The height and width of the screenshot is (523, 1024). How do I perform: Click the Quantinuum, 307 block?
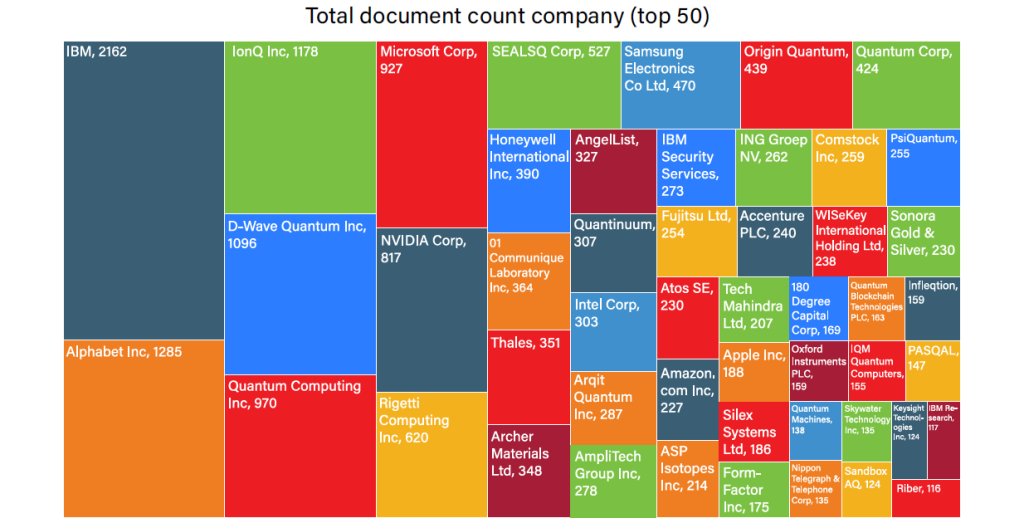613,253
